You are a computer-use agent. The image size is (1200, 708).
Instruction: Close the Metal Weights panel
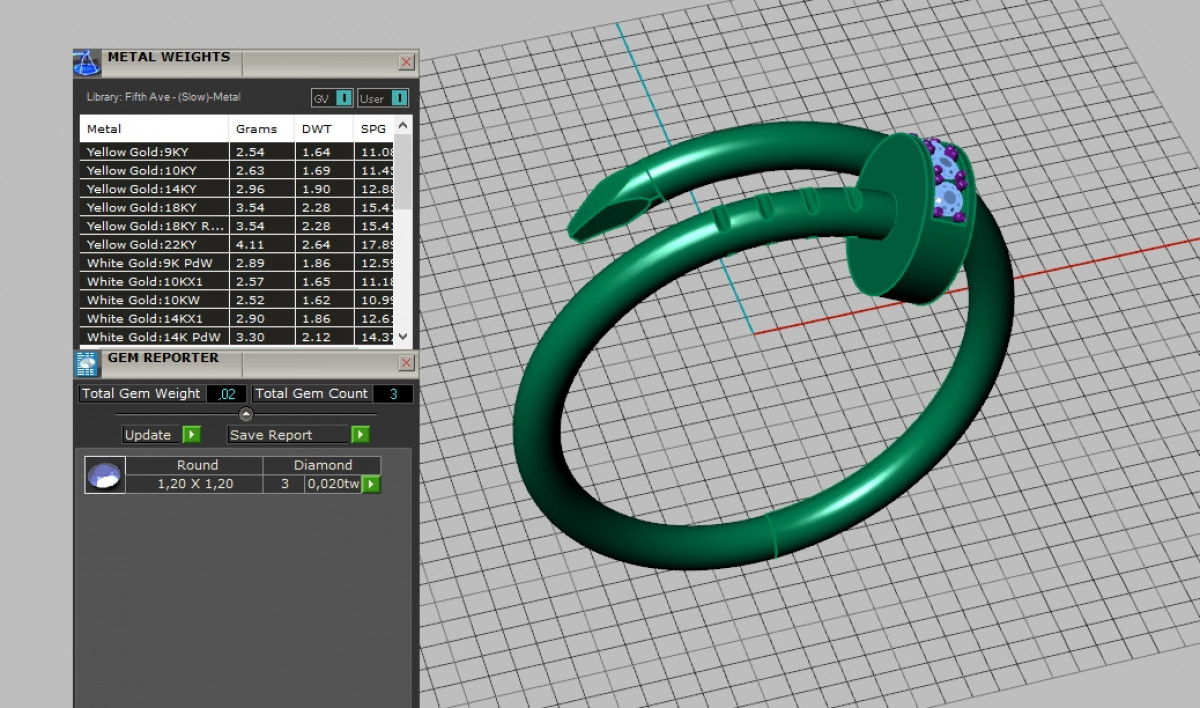[x=406, y=62]
